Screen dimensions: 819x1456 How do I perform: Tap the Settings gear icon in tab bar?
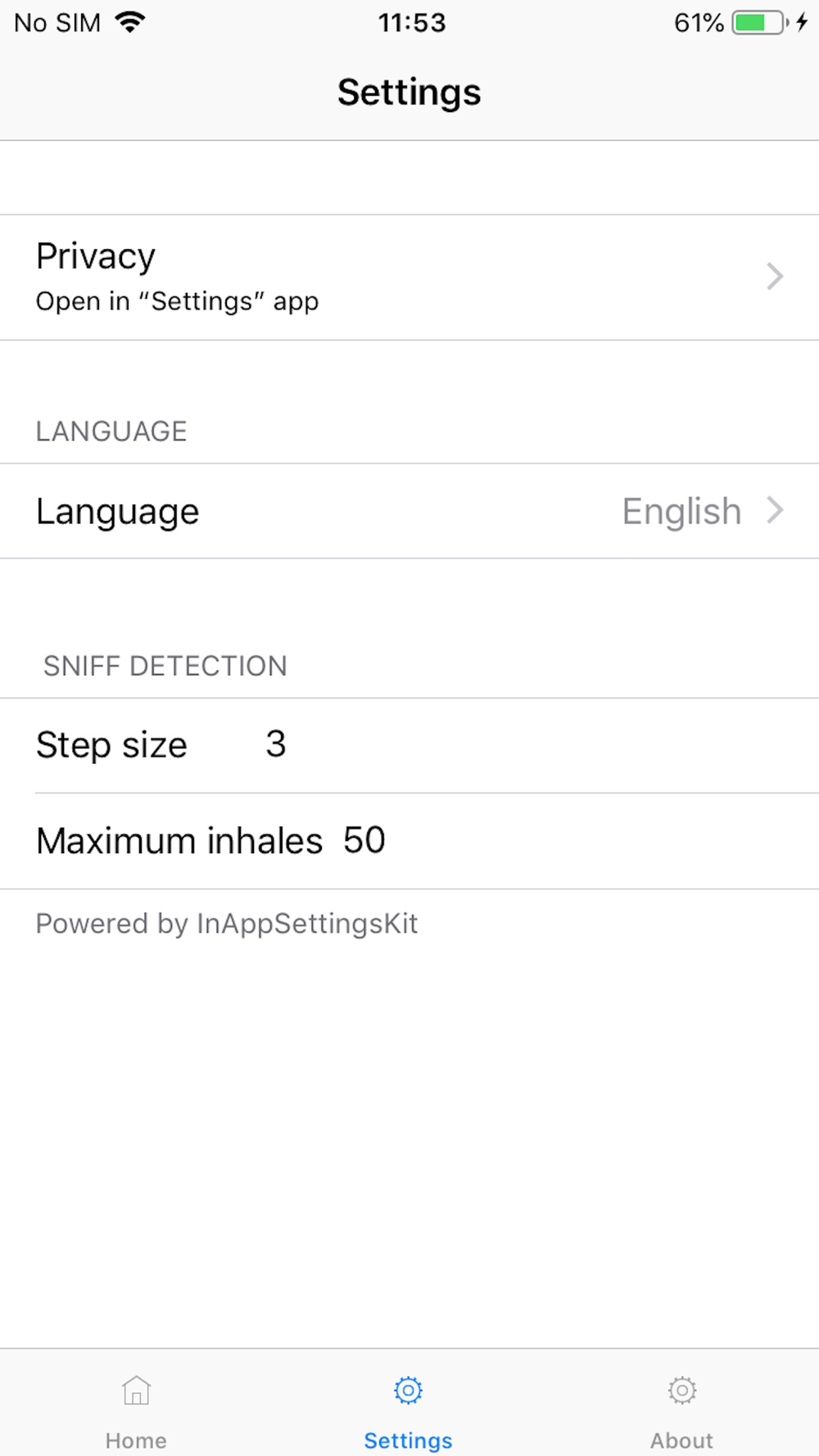(408, 1390)
